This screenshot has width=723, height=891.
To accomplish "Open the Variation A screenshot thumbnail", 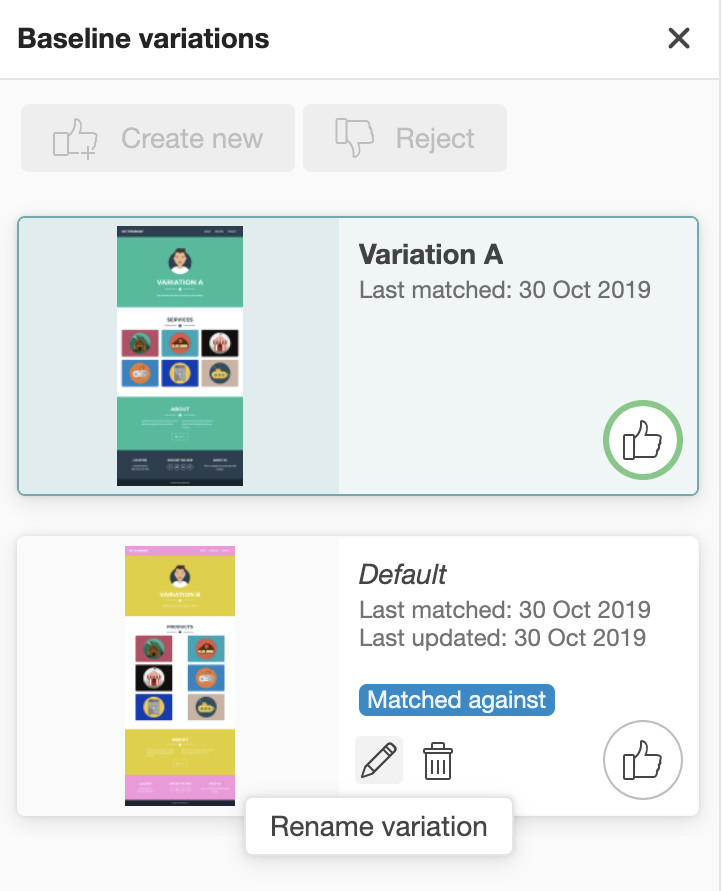I will 180,355.
